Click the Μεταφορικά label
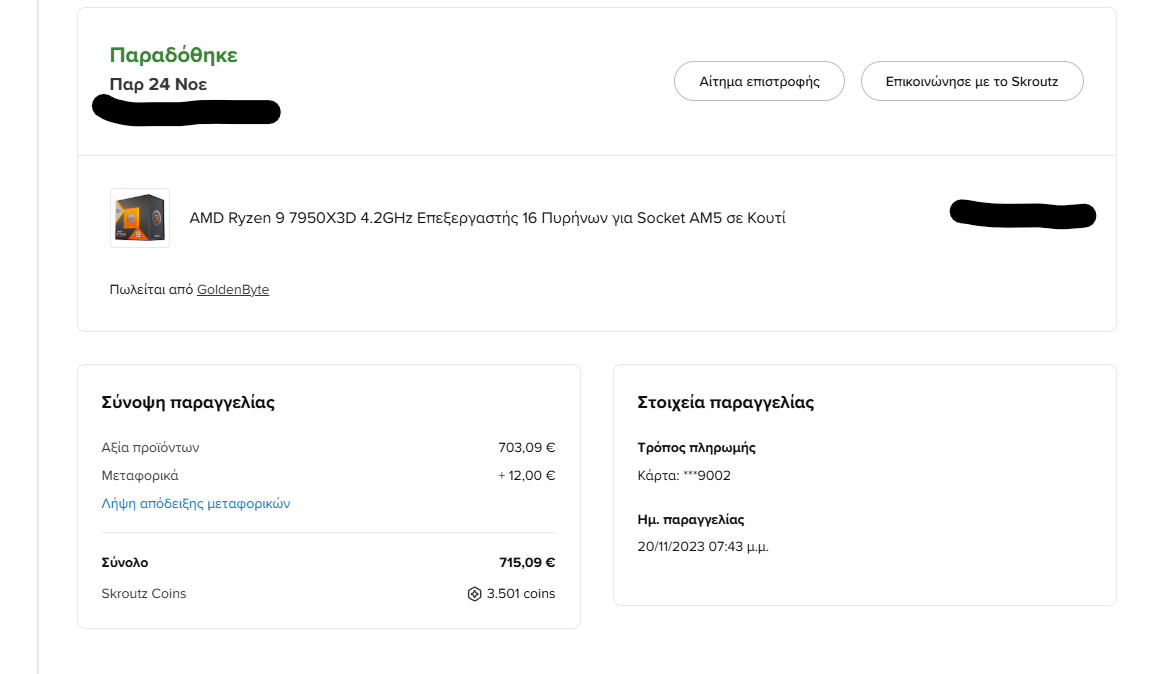Image resolution: width=1174 pixels, height=674 pixels. click(140, 476)
